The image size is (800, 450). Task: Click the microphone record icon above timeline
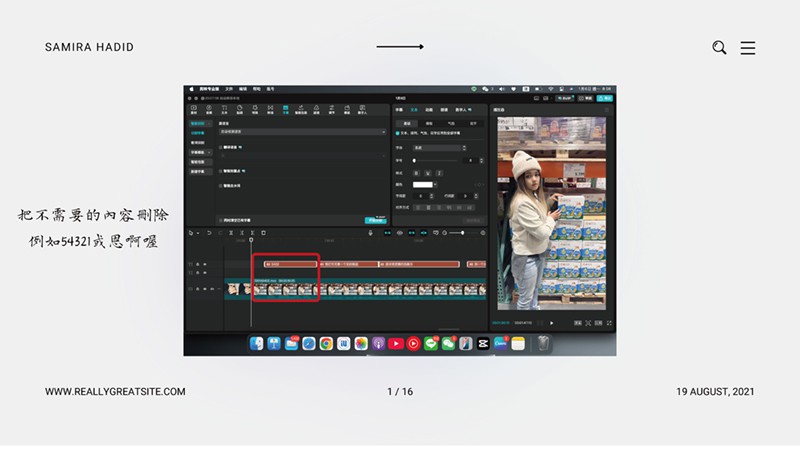(371, 233)
